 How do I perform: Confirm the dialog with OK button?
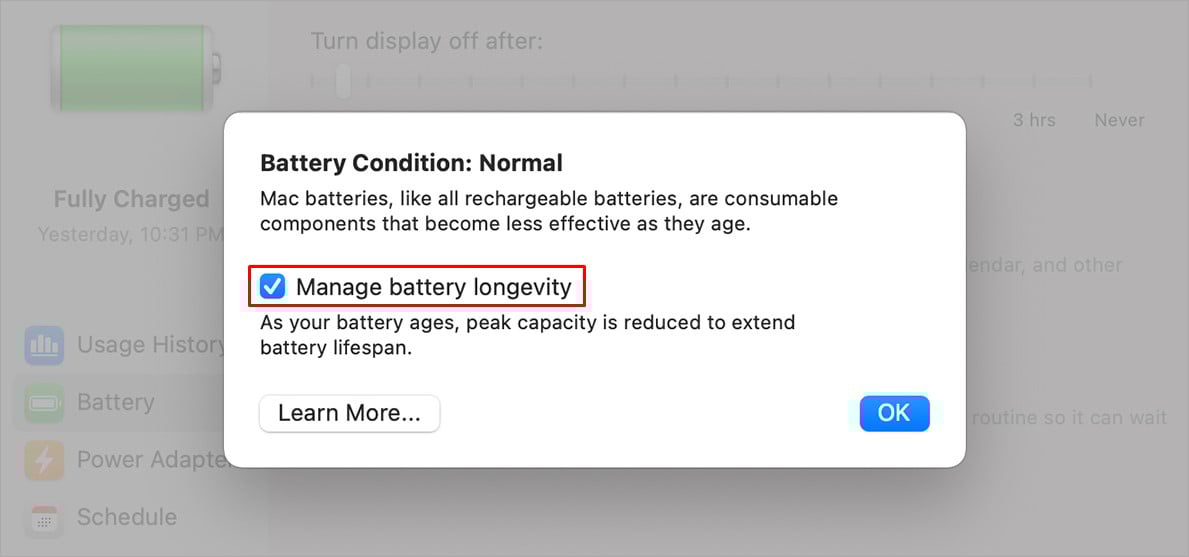click(x=893, y=413)
